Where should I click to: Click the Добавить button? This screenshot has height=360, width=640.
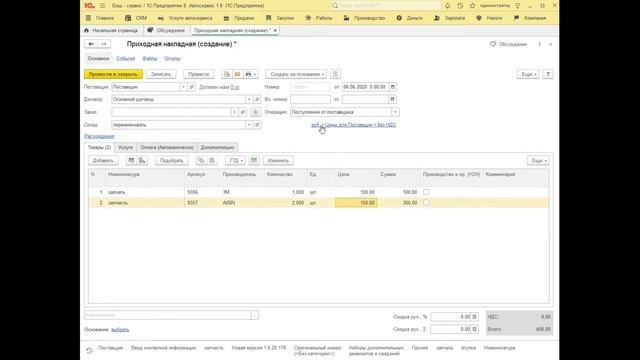[x=103, y=160]
